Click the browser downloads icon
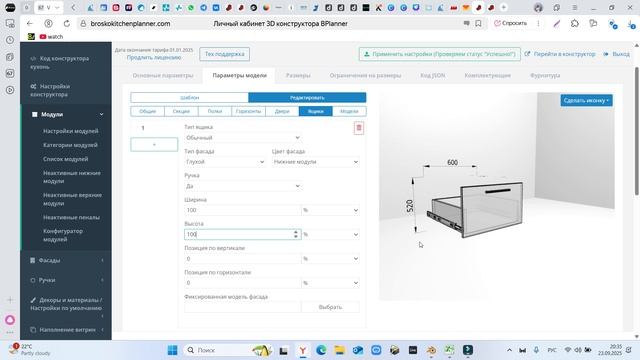 point(631,24)
